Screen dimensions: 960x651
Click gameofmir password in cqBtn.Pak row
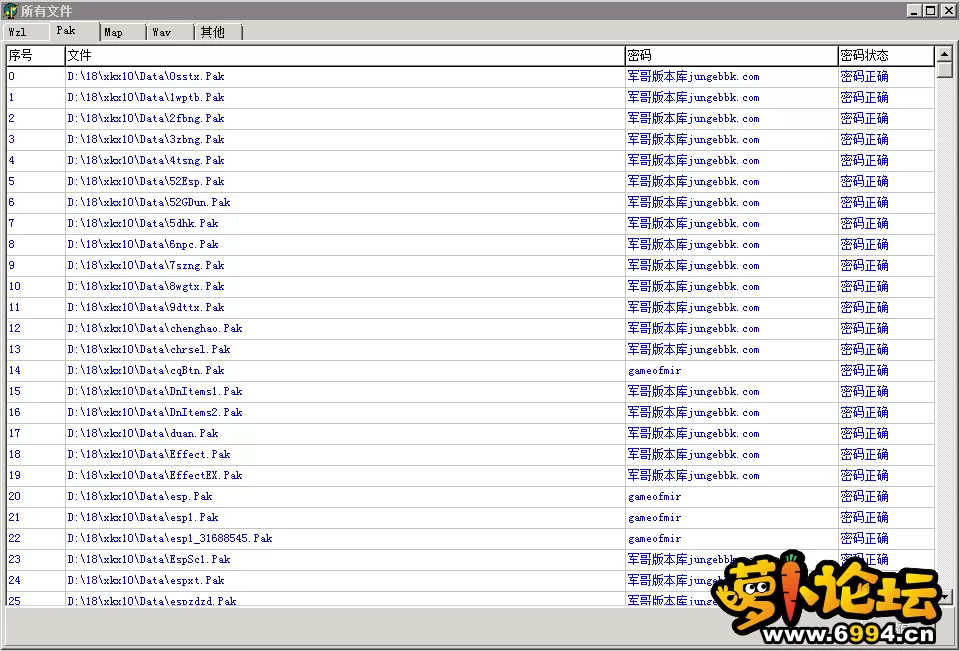click(654, 371)
